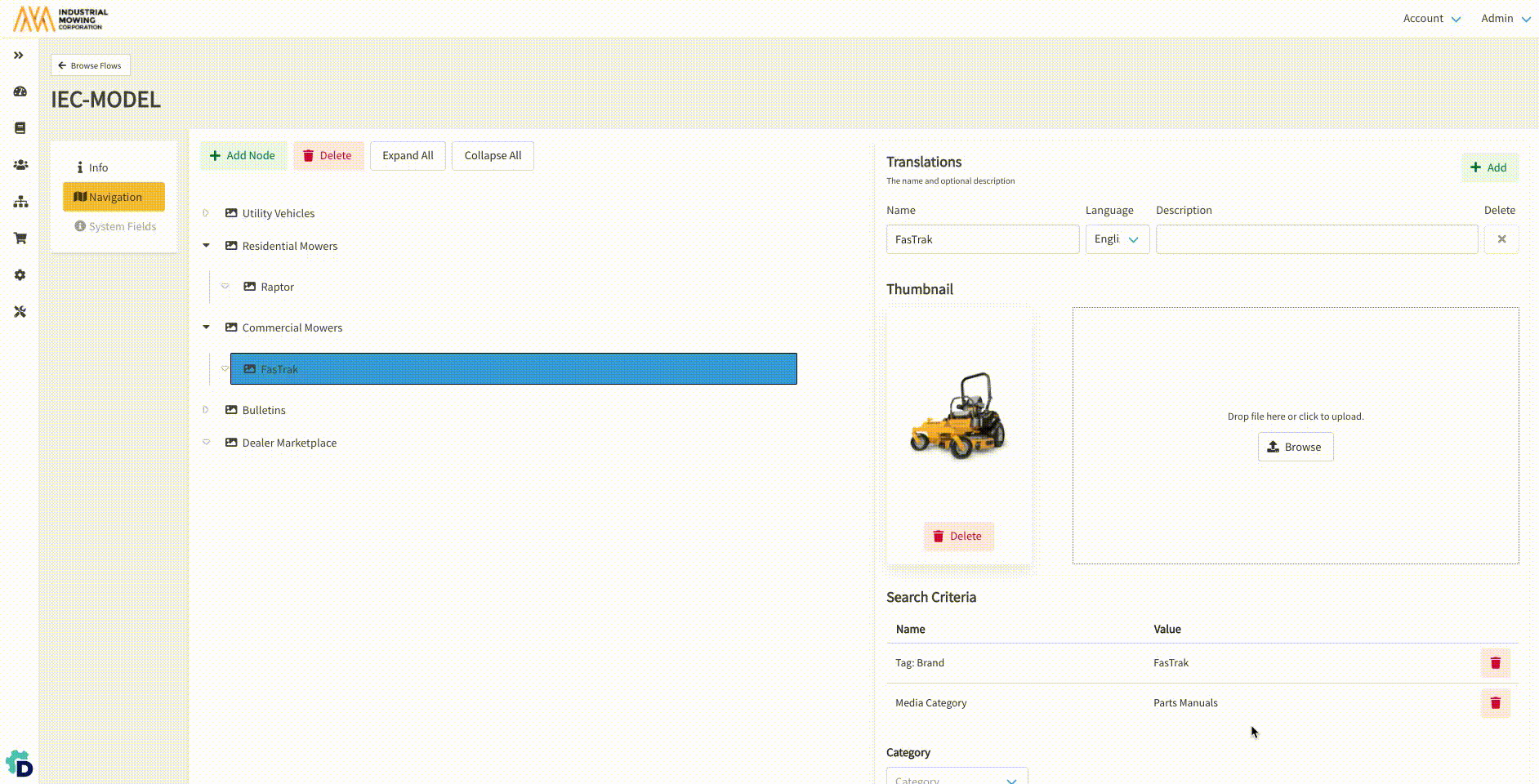
Task: Open the book icon in sidebar
Action: pyautogui.click(x=20, y=128)
